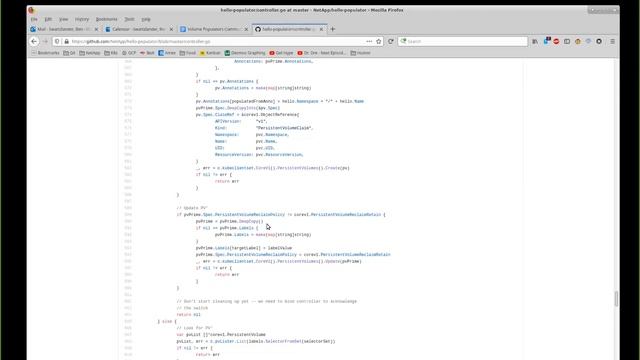The height and width of the screenshot is (360, 640).
Task: Click the '// Look for PV' comment
Action: (194, 328)
